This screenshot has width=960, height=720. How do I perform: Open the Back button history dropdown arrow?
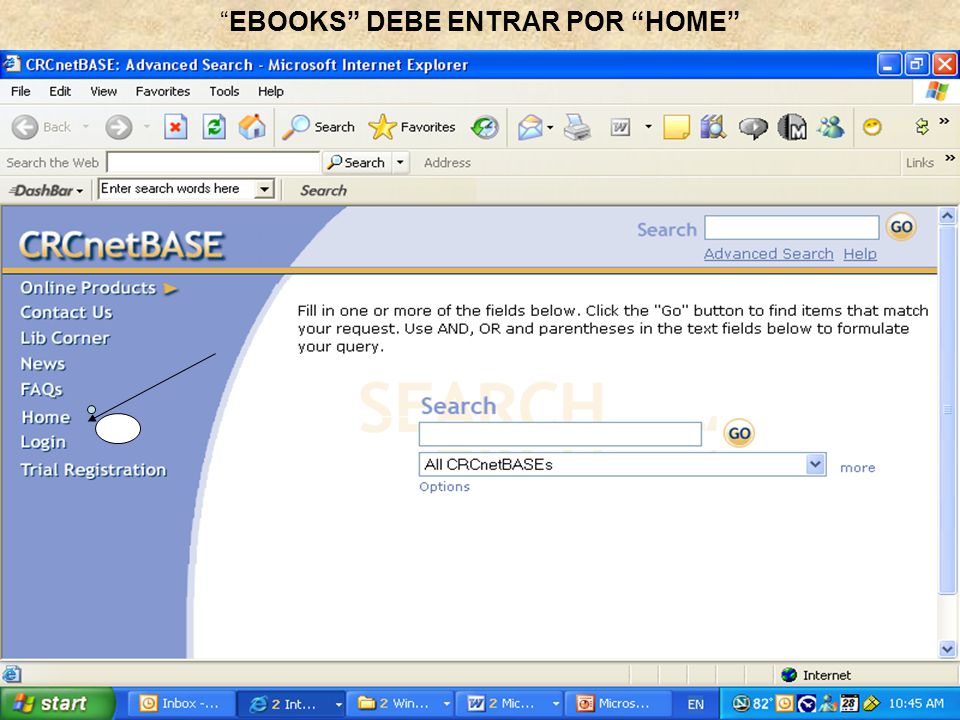pos(86,127)
